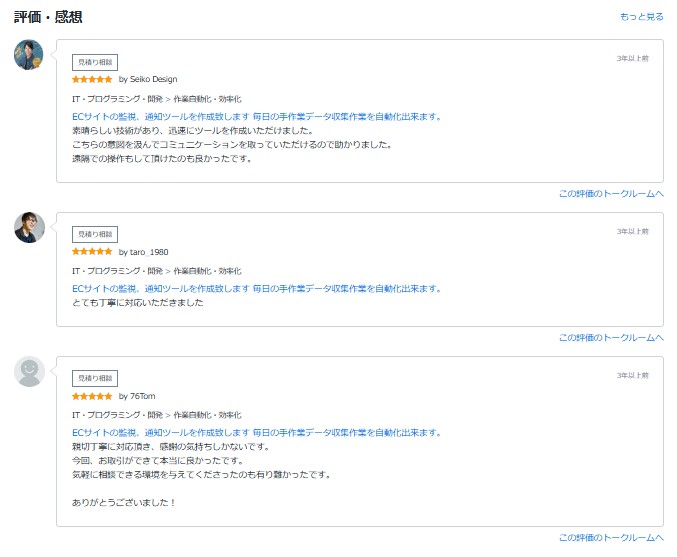Click the 見積り相談 tag in Seiko Design's review

point(95,62)
